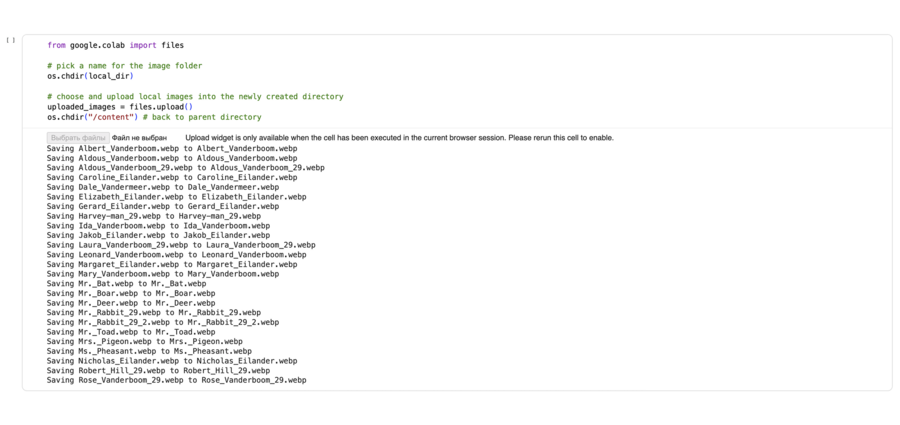This screenshot has width=900, height=425.
Task: Click the 'os.chdir("/content")' code line
Action: (92, 117)
